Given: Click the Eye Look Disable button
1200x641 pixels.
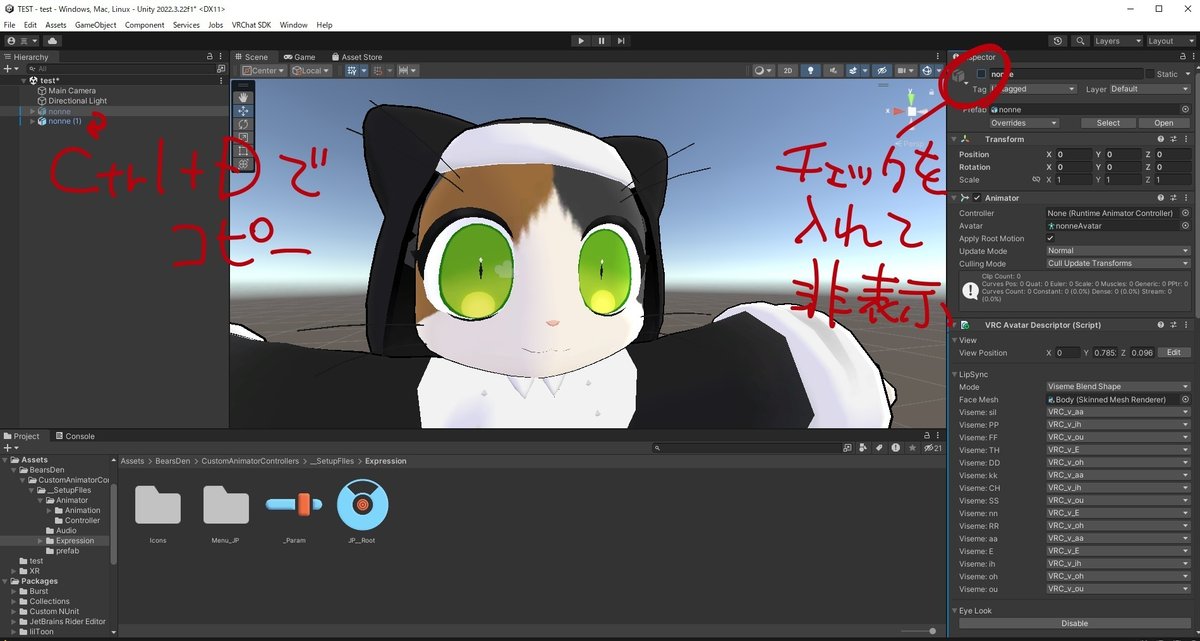Looking at the screenshot, I should [1074, 623].
